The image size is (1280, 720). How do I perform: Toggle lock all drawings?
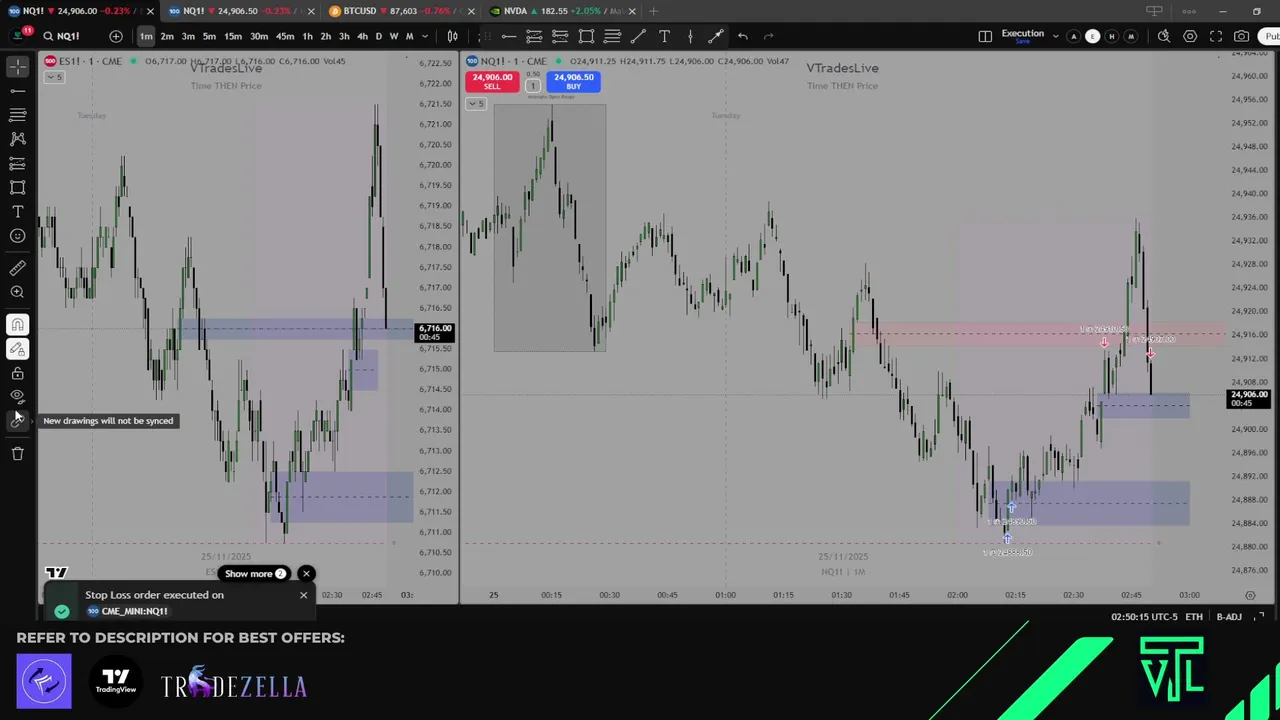(x=18, y=373)
